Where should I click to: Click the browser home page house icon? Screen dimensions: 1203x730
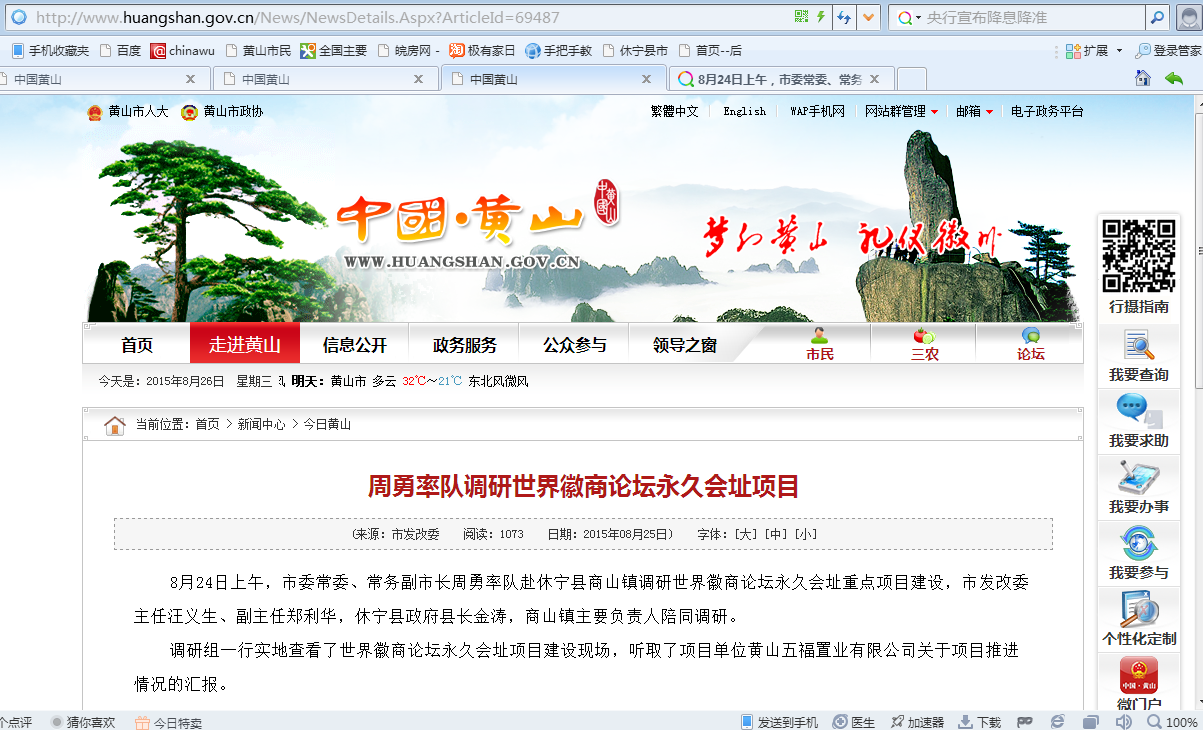point(1142,79)
